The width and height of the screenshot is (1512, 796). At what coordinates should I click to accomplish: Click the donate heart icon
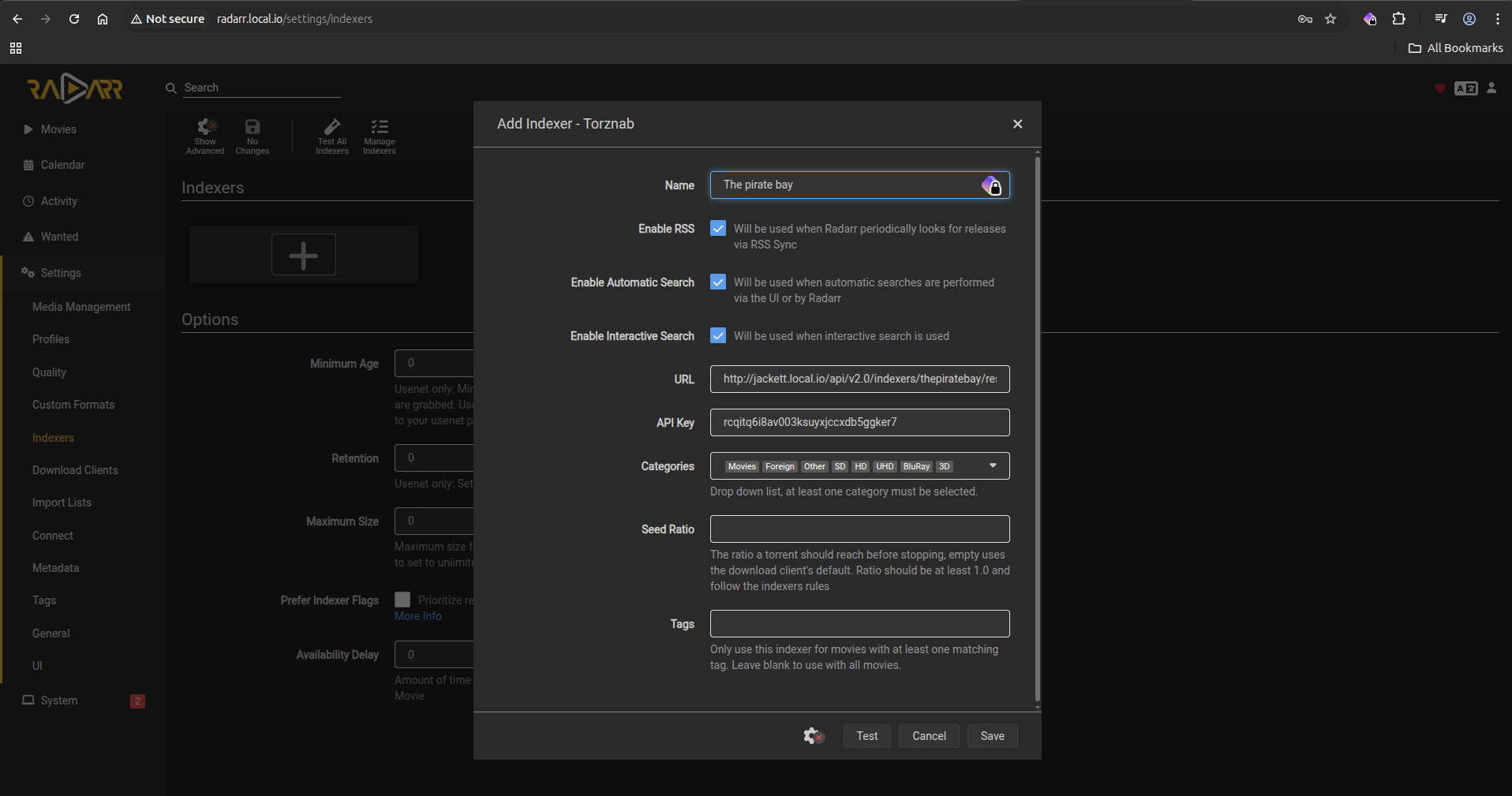[1439, 88]
